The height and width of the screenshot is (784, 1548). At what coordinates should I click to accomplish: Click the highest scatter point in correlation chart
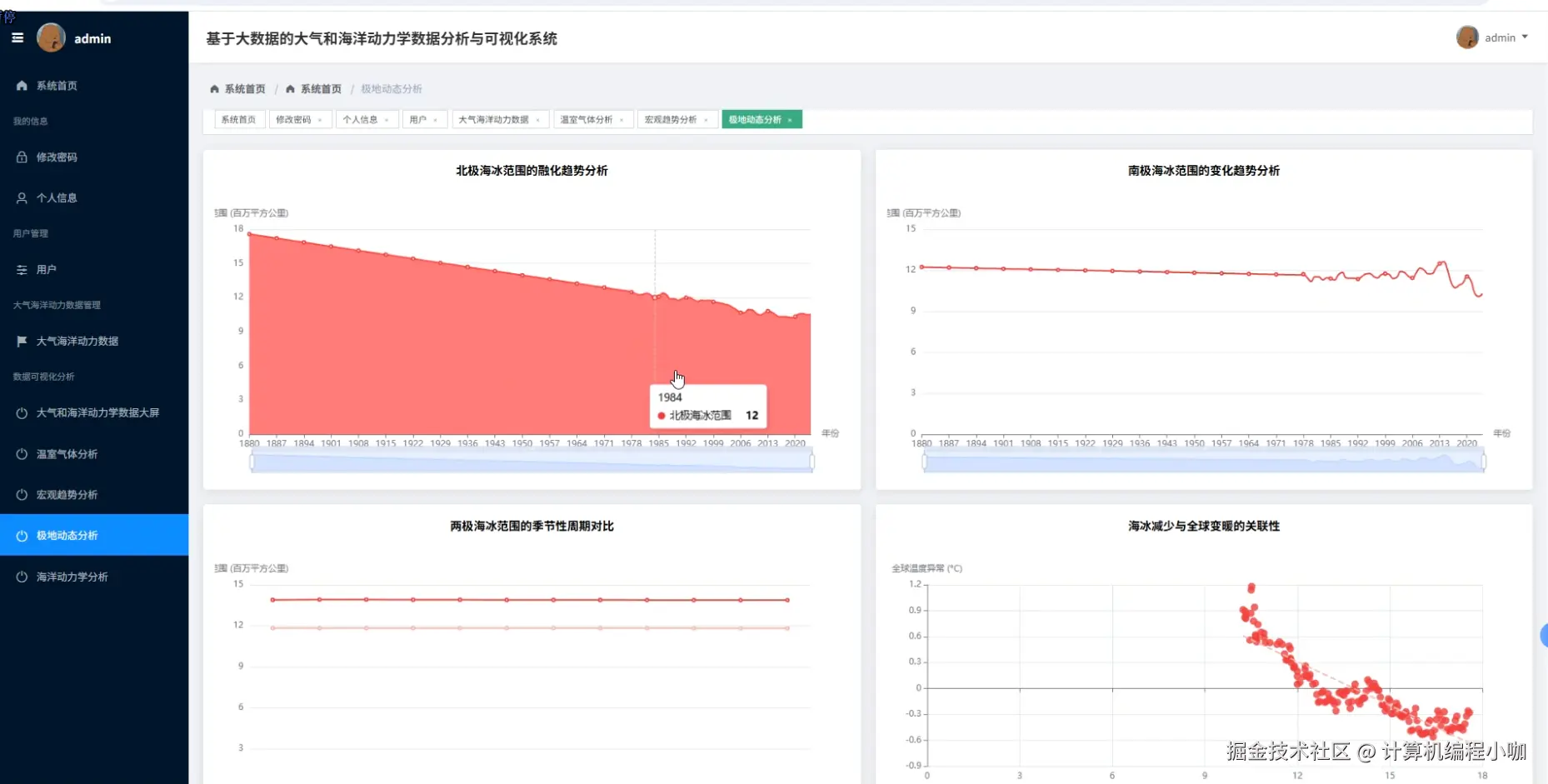pyautogui.click(x=1251, y=588)
